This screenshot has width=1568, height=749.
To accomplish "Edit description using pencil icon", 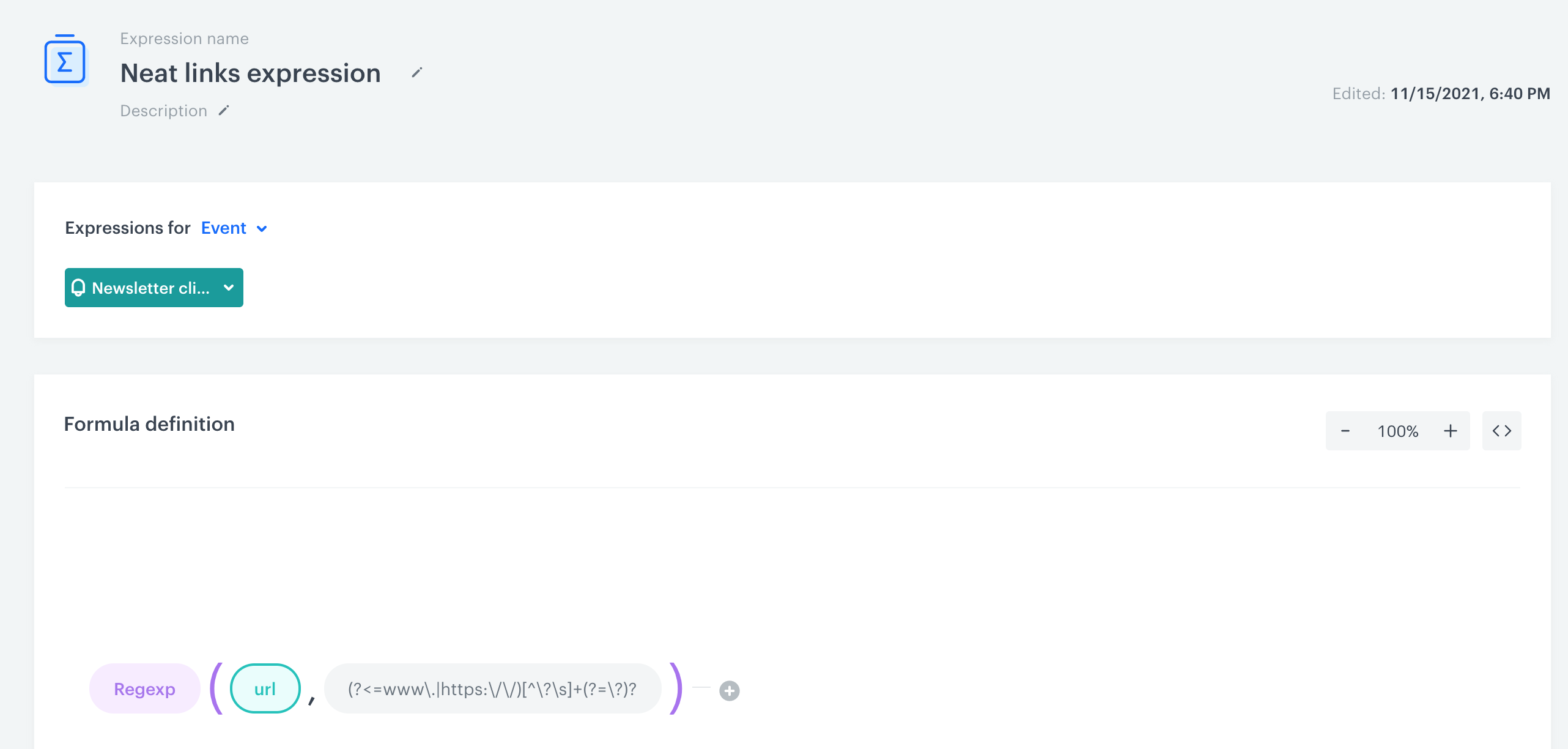I will (x=224, y=111).
